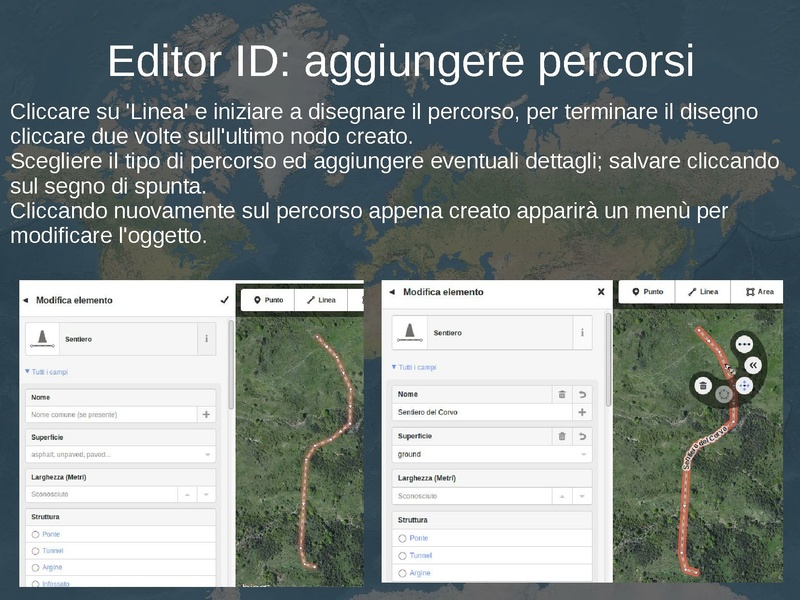Collapse 'Tutti i campi' above the Sentiero del Corvo field

413,367
